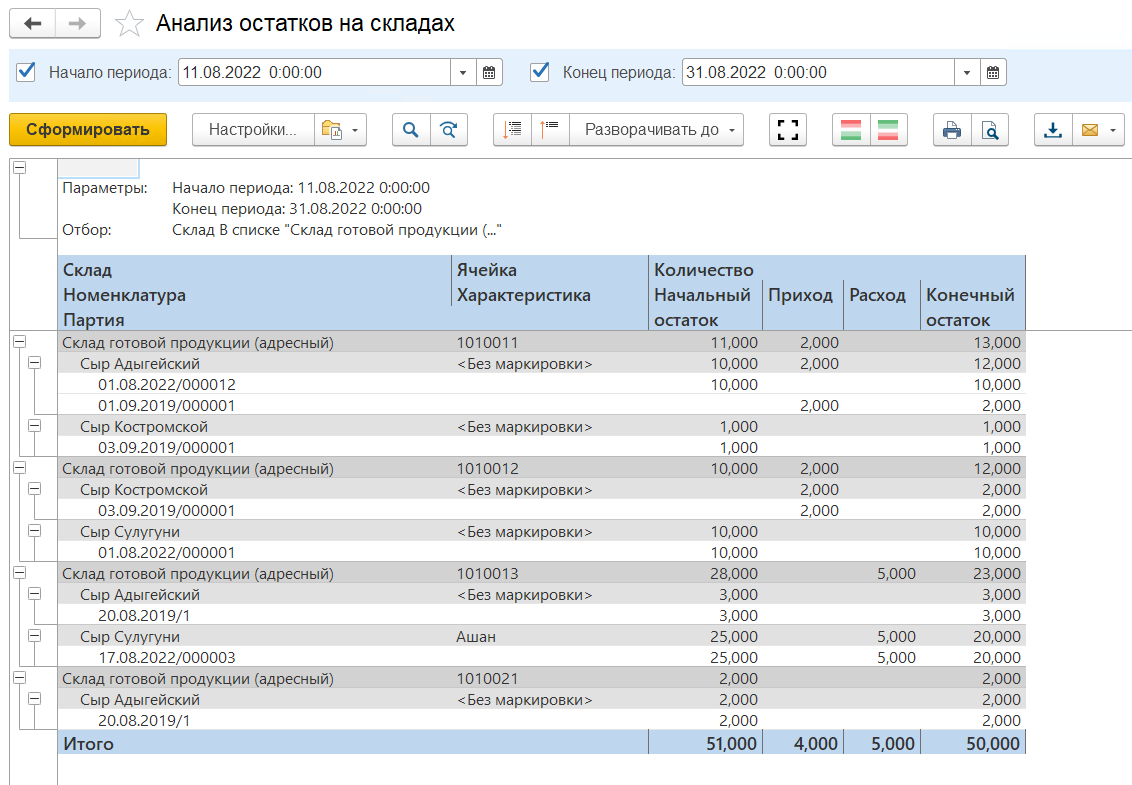
Task: Uncheck the Начало периода checkbox
Action: click(27, 72)
